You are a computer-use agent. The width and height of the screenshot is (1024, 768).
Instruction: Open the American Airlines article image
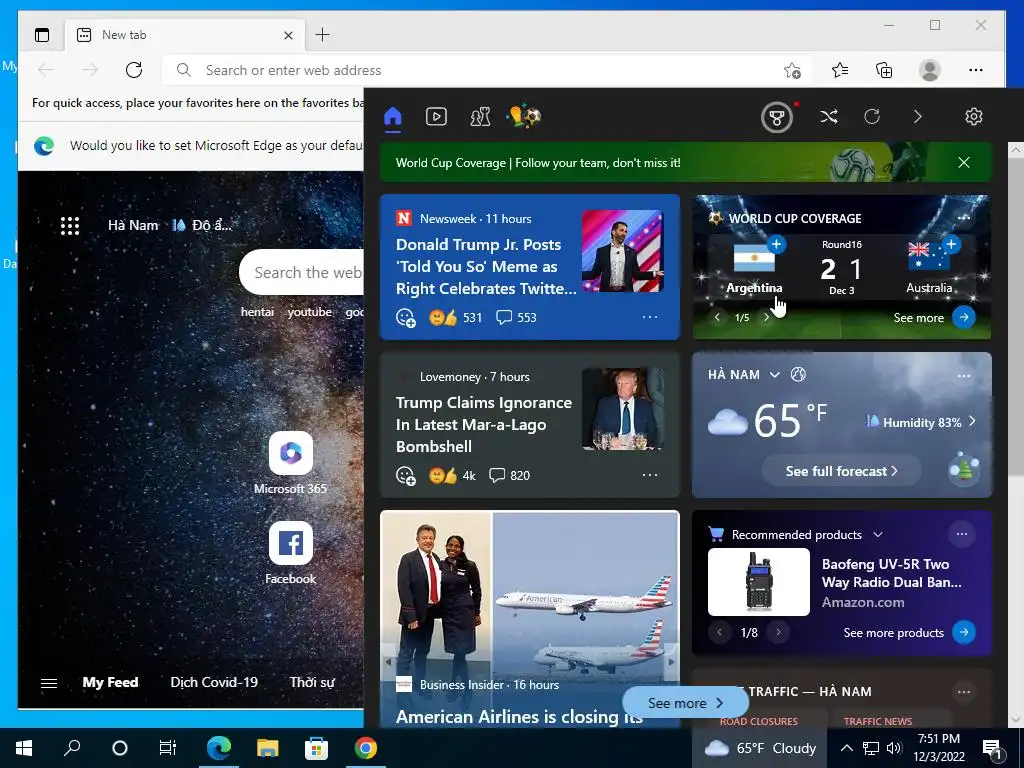pyautogui.click(x=530, y=593)
